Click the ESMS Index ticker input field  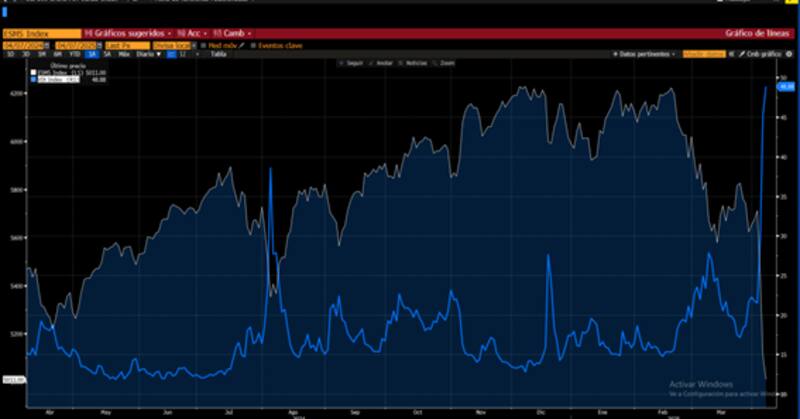tap(38, 33)
